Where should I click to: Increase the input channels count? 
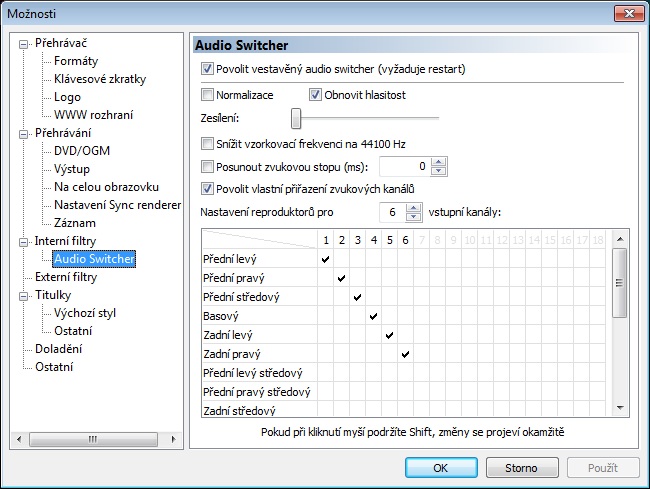click(414, 208)
